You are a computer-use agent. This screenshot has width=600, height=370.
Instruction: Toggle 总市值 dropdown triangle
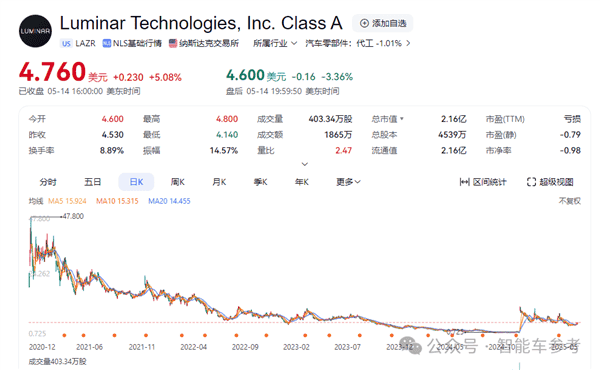[402, 119]
